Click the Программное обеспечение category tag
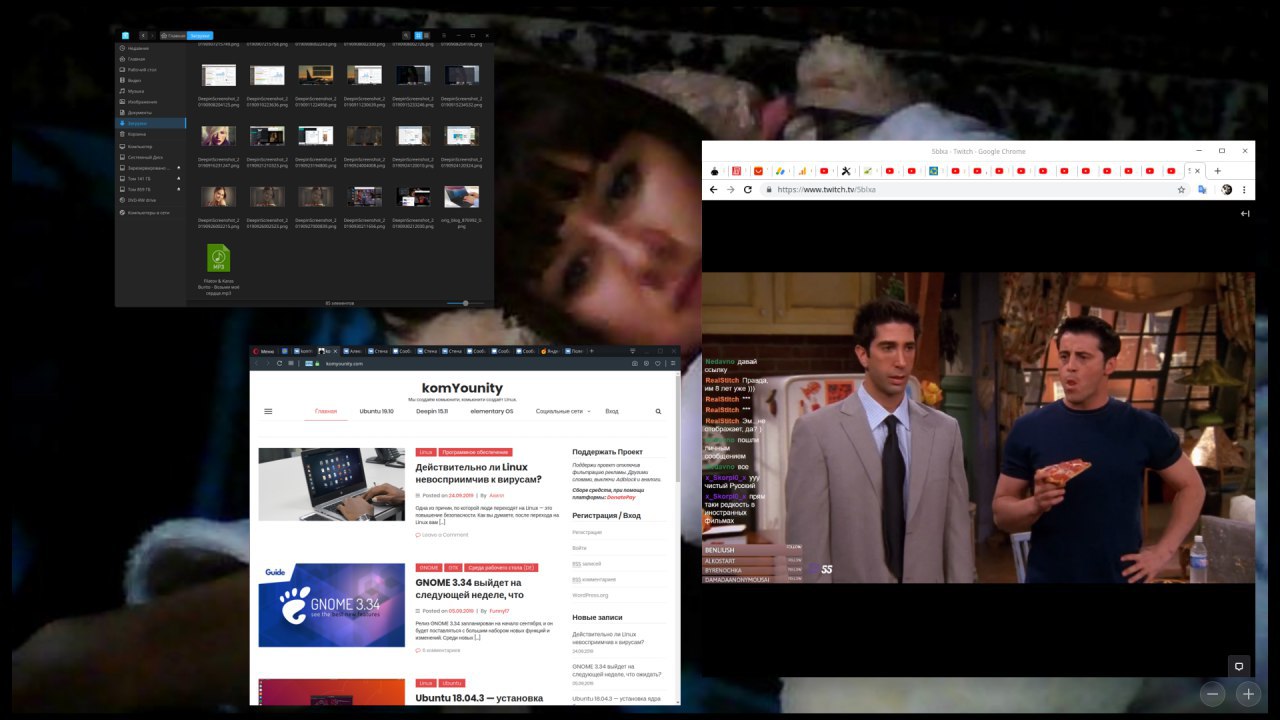Screen dimensions: 1280x720 [476, 452]
